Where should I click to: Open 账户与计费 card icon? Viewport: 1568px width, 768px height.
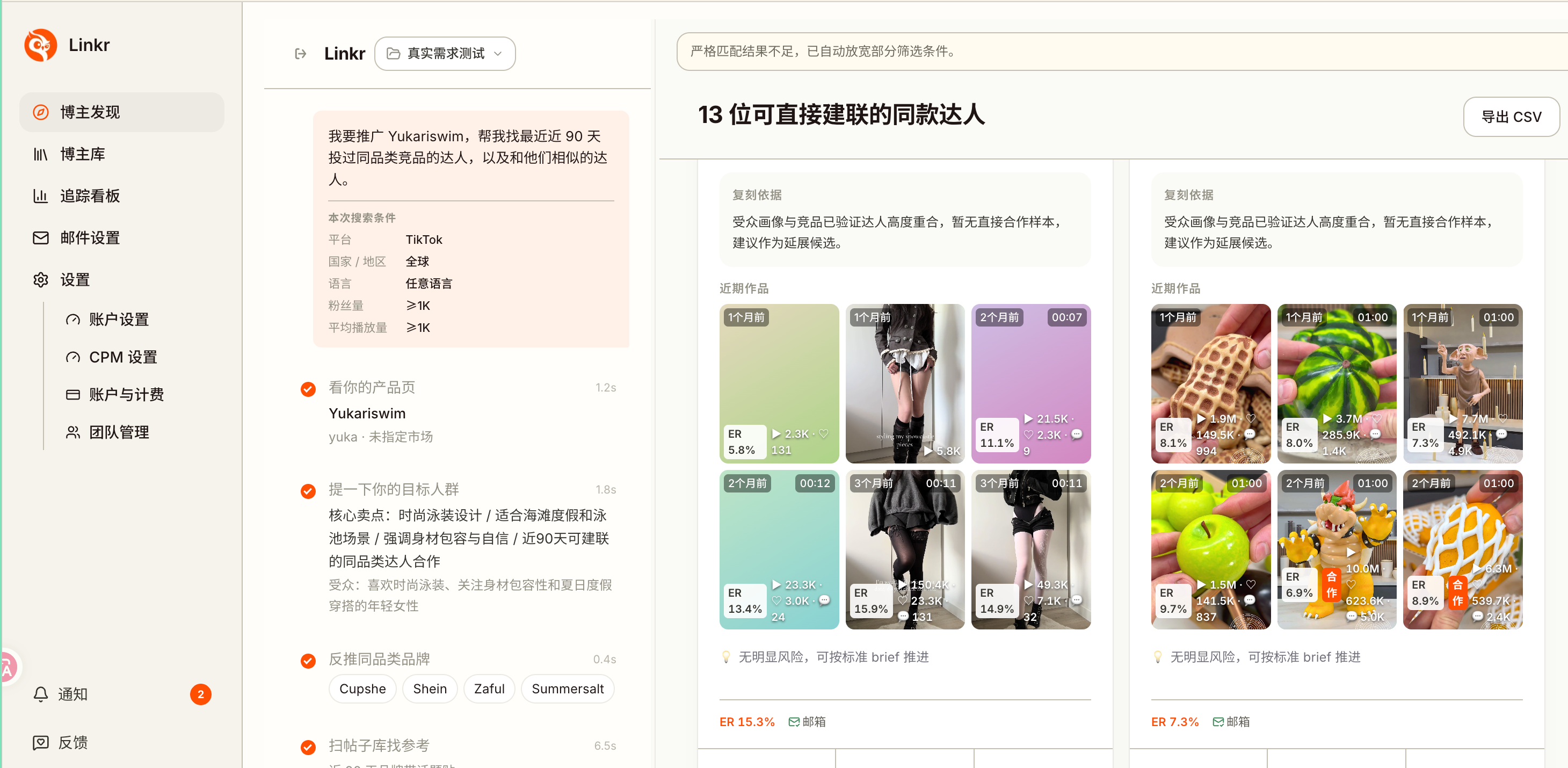(73, 395)
